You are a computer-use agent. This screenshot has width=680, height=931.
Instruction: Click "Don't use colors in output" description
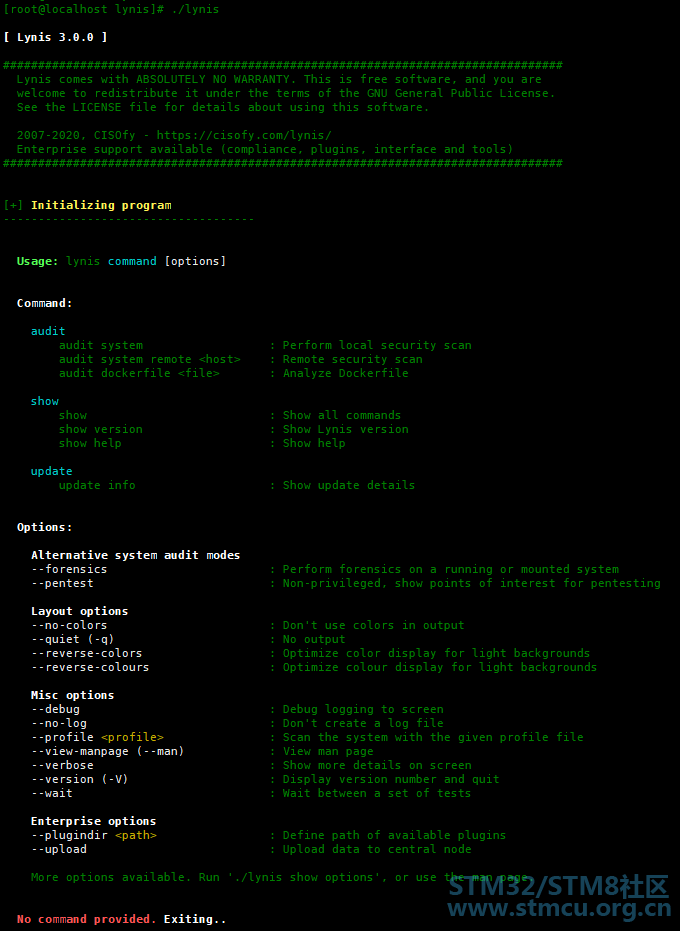374,625
